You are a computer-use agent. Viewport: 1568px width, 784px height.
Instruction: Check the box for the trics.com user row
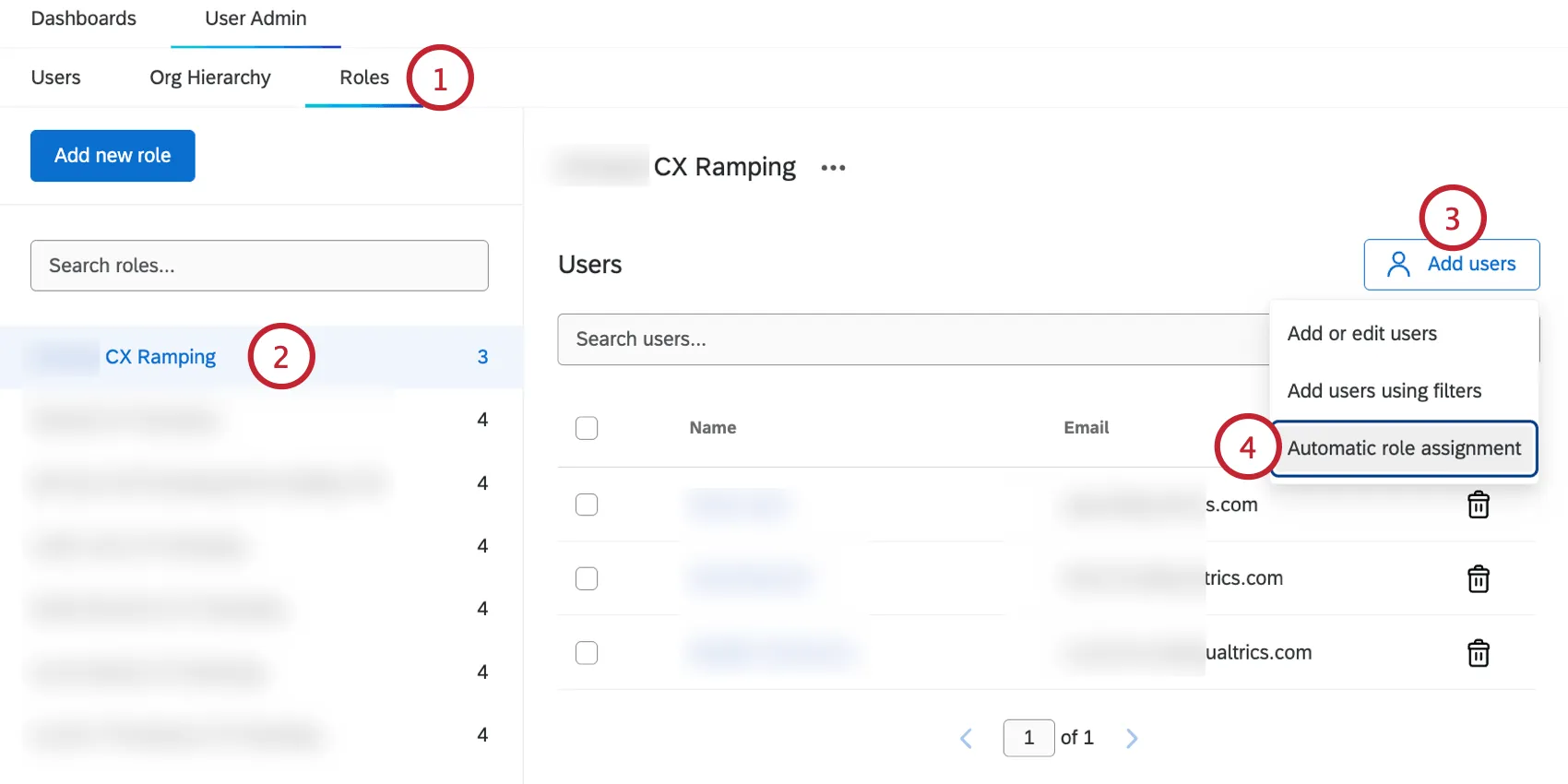point(587,578)
